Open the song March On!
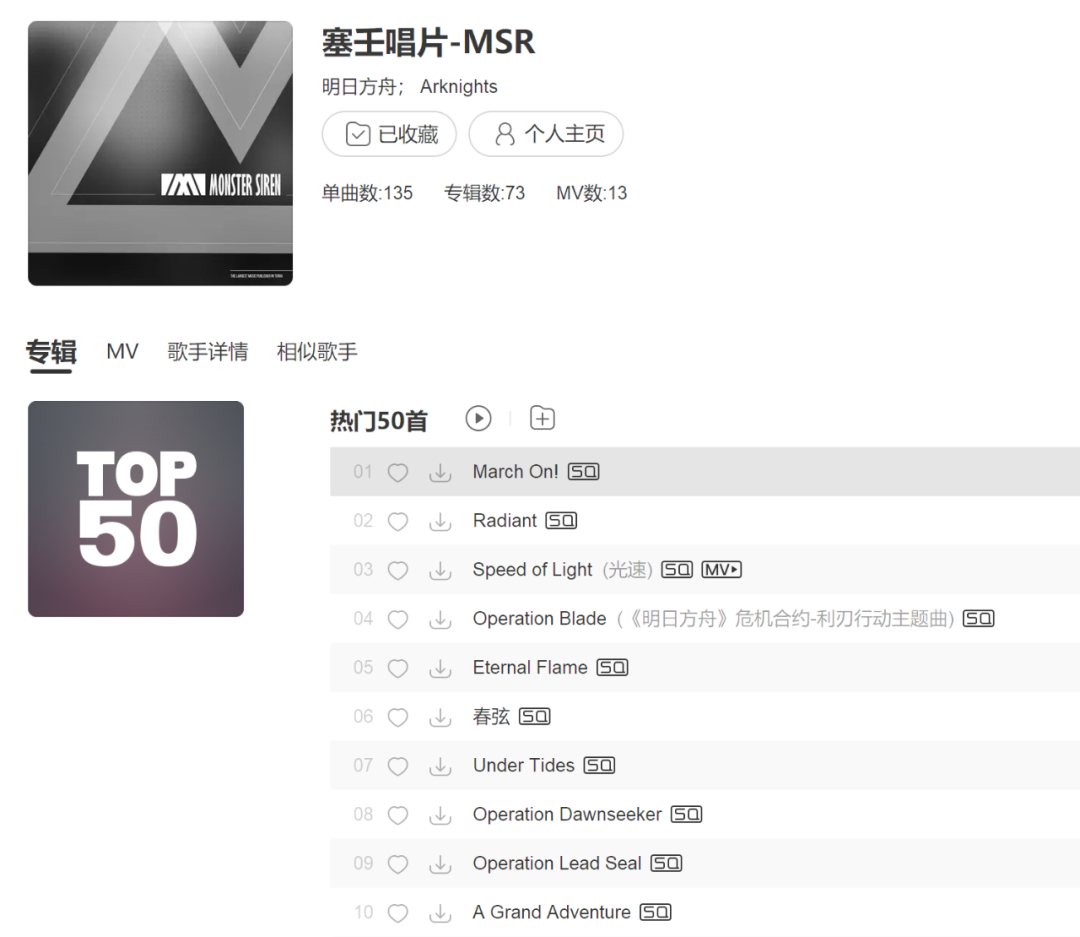The image size is (1080, 937). (x=515, y=472)
